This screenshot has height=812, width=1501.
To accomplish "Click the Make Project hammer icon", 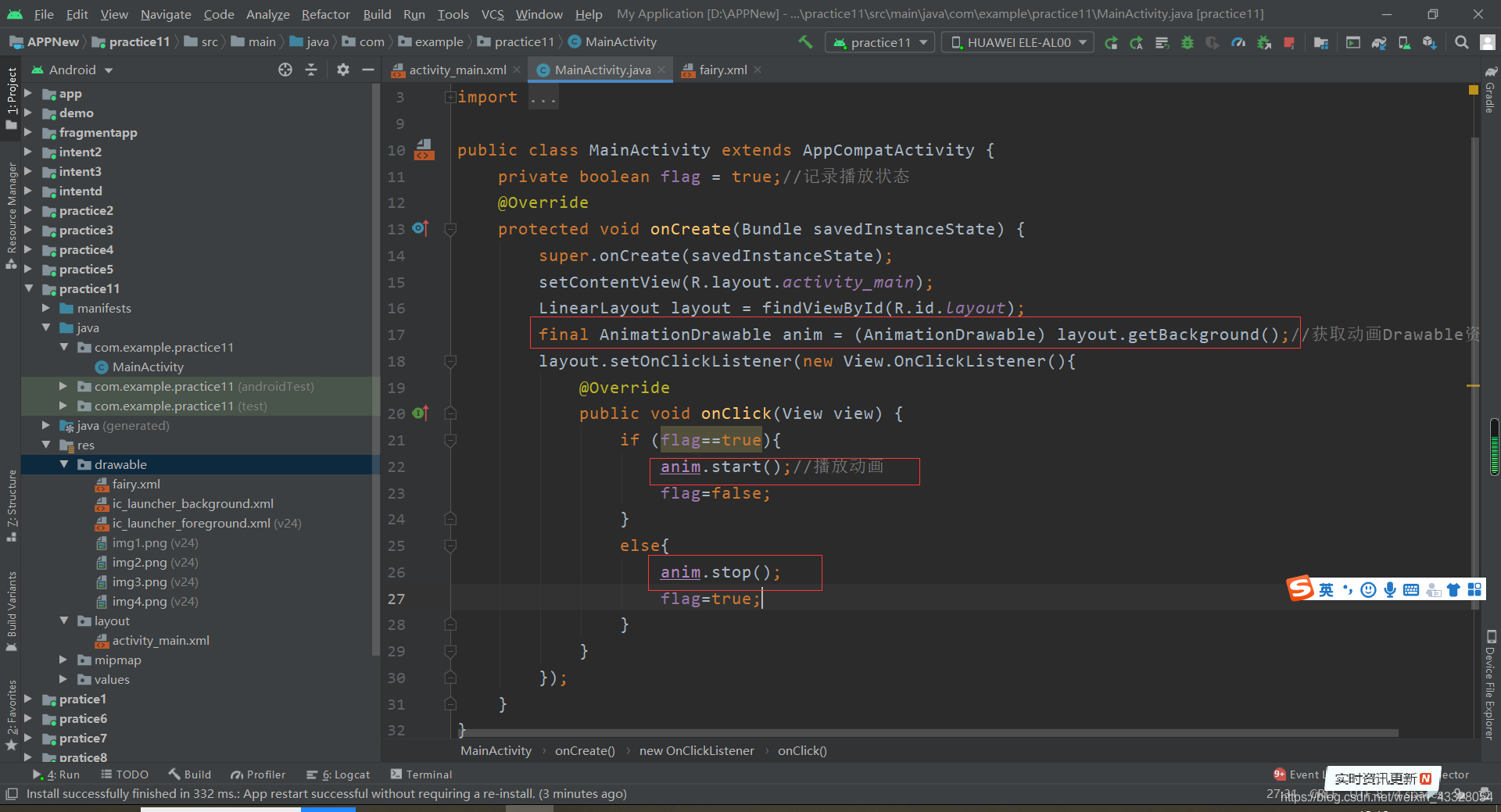I will pos(805,42).
